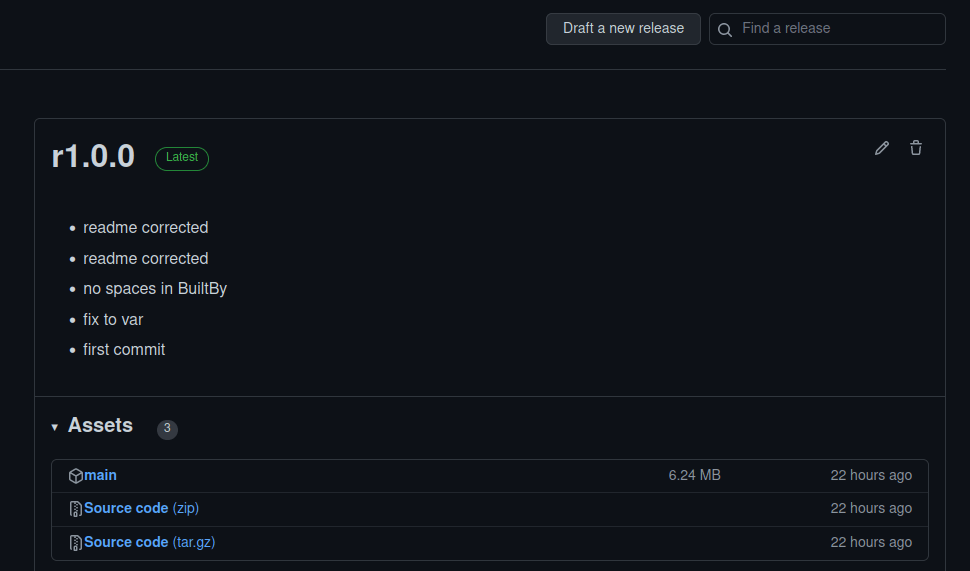Click the pencil icon to edit release
The image size is (970, 571).
[881, 148]
